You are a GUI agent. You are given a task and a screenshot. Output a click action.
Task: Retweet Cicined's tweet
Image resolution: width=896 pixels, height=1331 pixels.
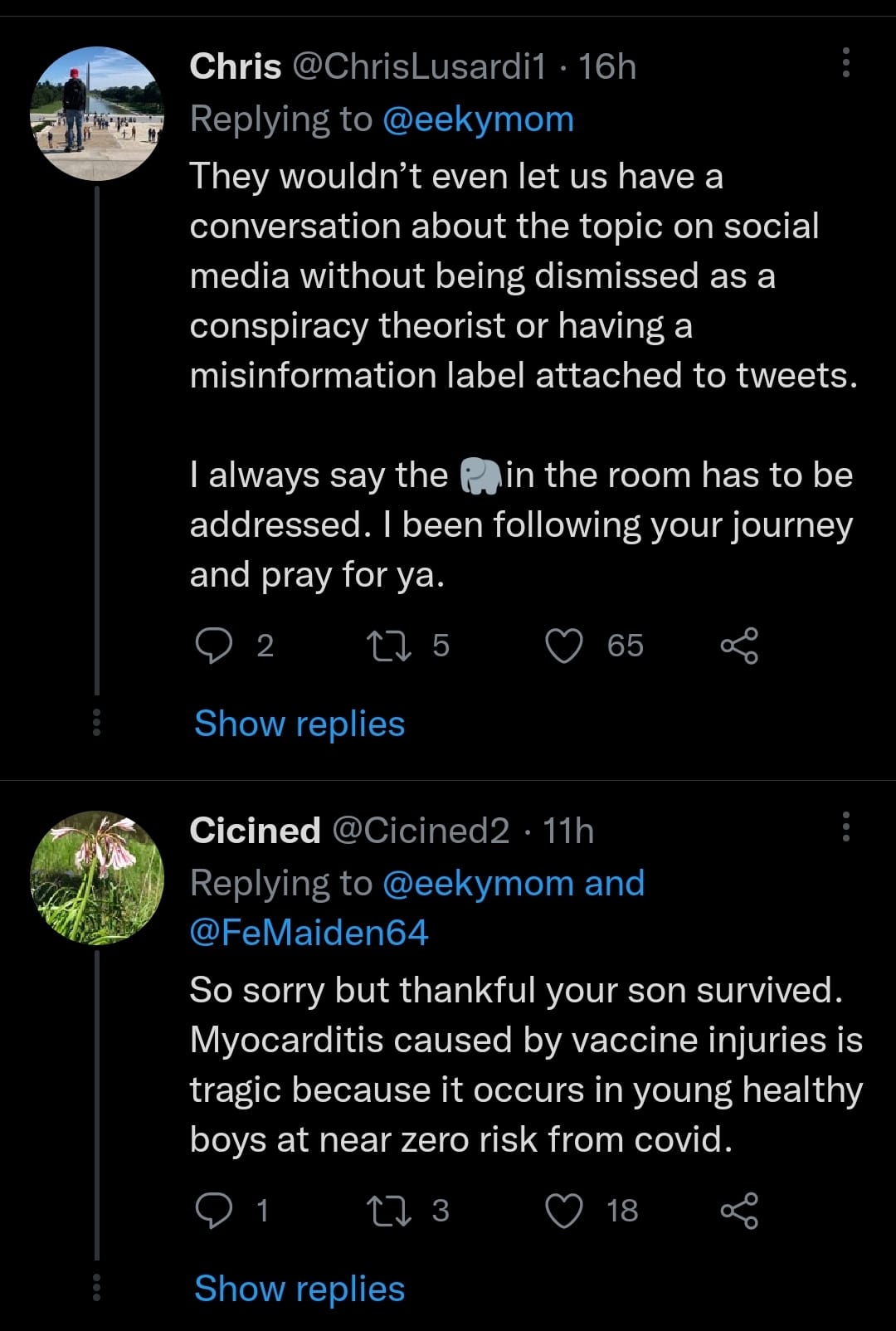click(389, 1211)
